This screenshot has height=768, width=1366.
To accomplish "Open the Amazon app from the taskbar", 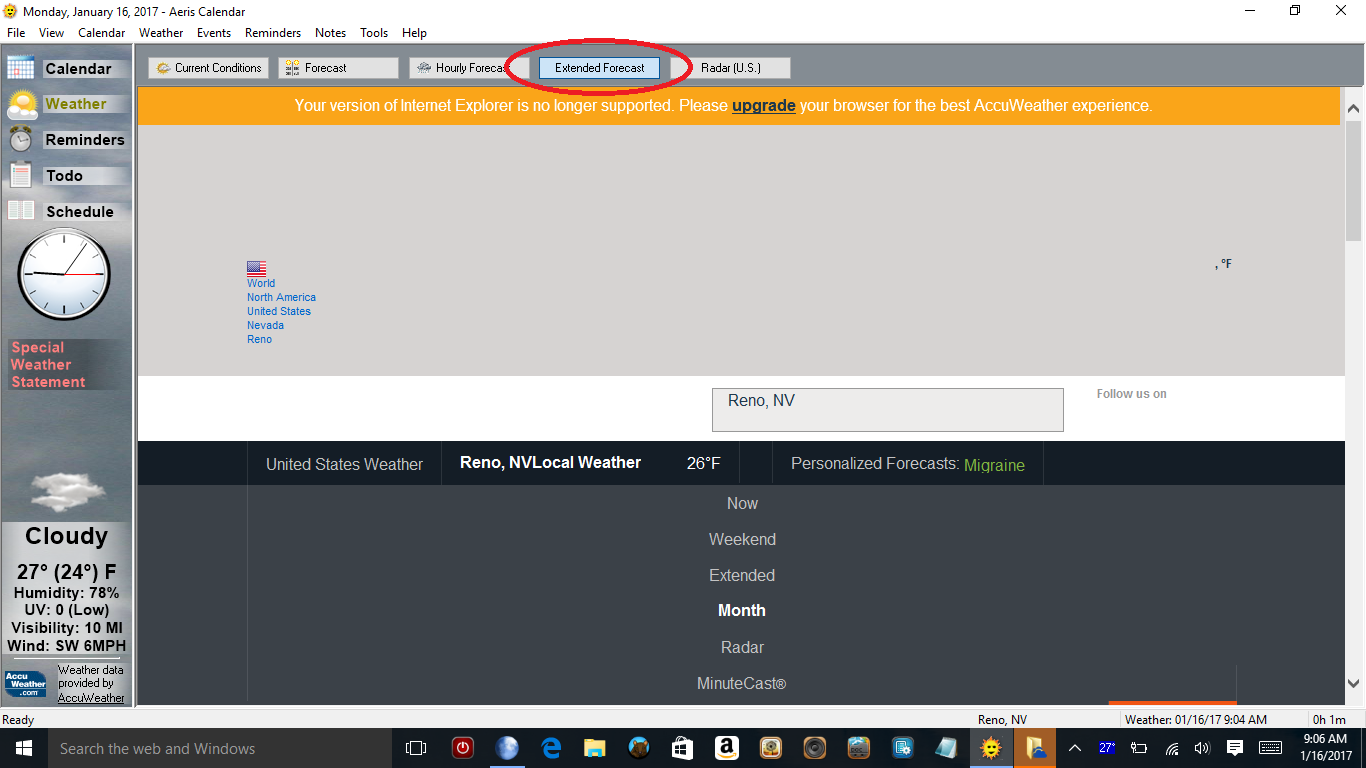I will [x=727, y=748].
